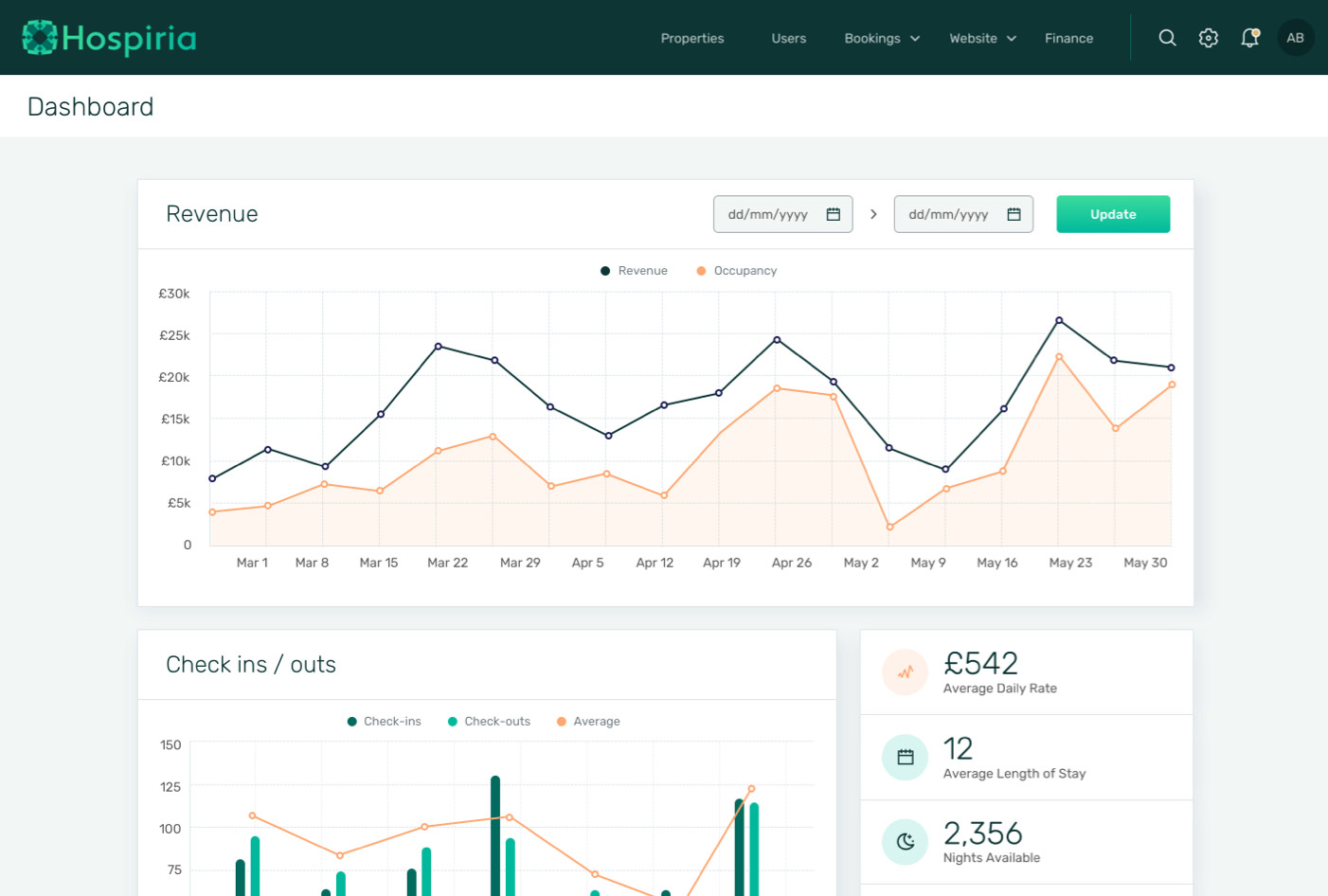Click the Average Length of Stay calendar icon
Screen dimensions: 1328x896
point(906,758)
